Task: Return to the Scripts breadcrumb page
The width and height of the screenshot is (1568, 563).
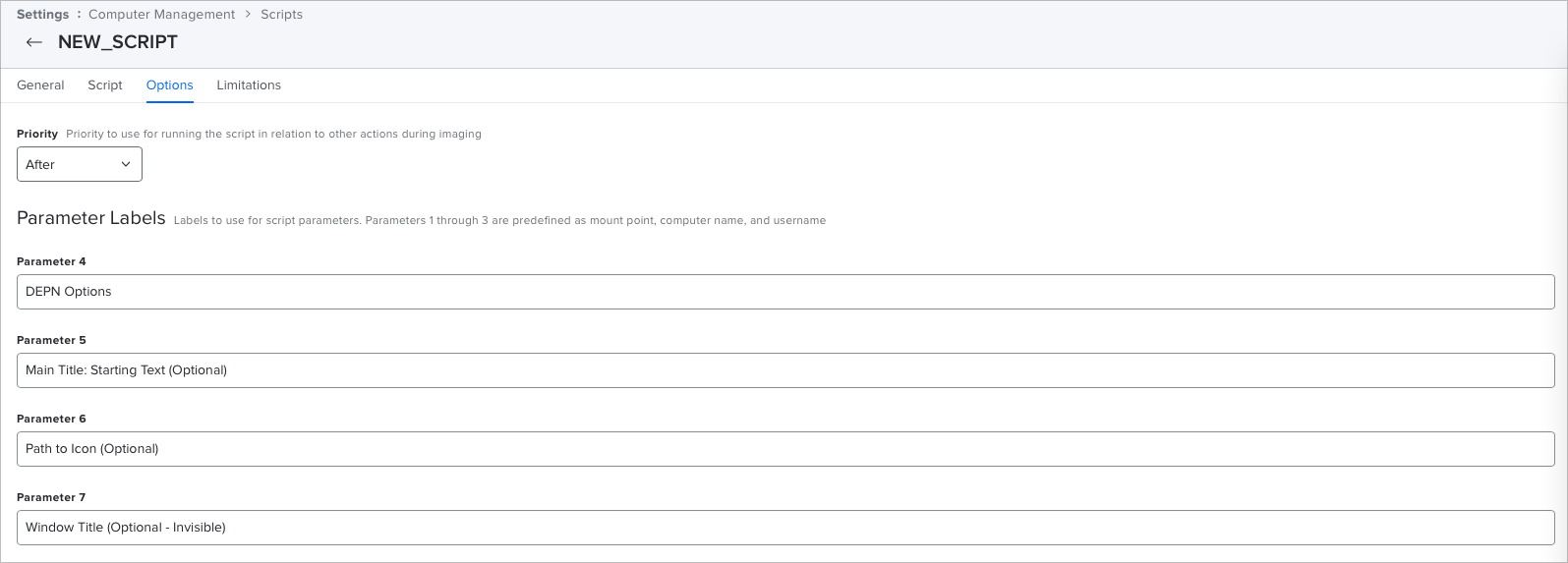Action: (281, 15)
